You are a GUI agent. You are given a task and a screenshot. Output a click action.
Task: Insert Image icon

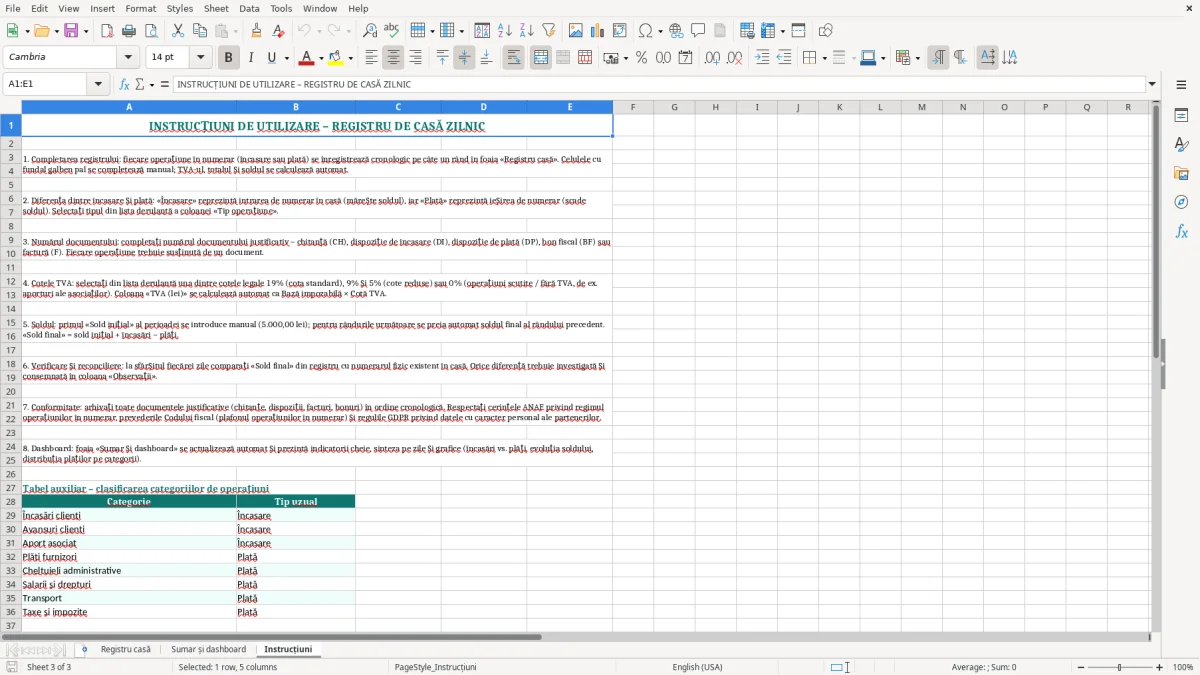[x=576, y=31]
